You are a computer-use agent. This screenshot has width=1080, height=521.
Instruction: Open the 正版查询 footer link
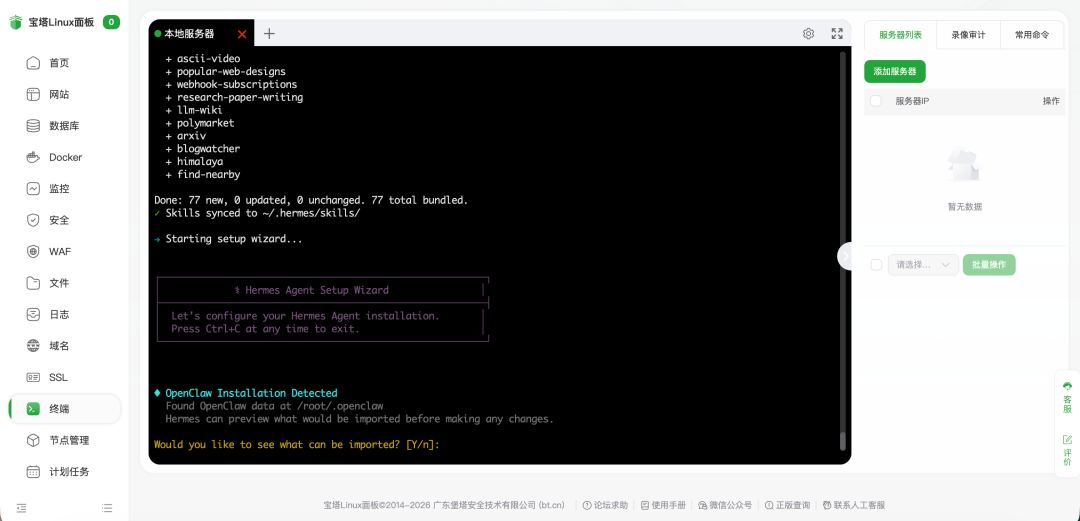787,505
